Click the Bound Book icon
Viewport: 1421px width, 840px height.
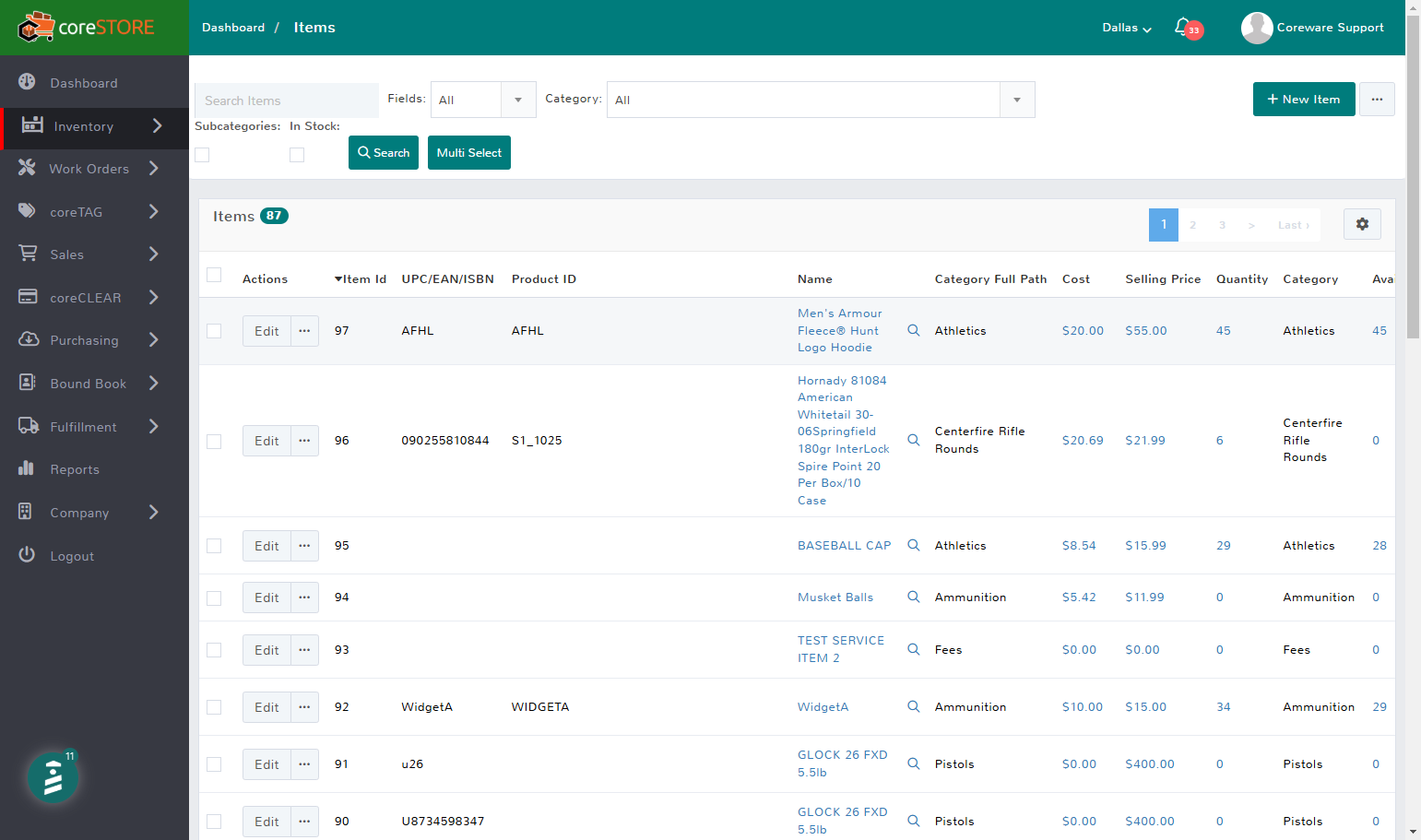click(x=27, y=383)
